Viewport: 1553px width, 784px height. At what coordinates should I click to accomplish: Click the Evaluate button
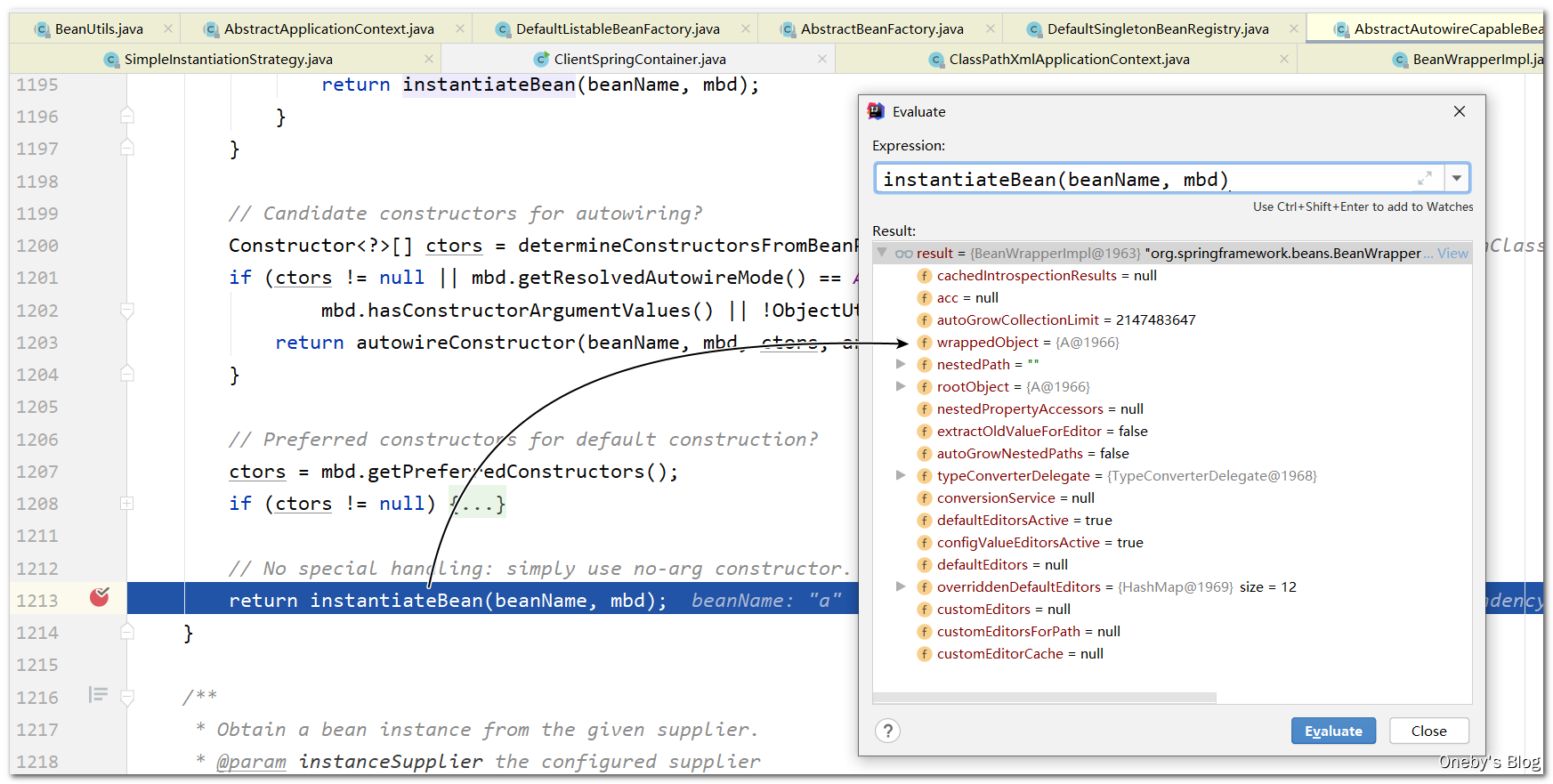point(1333,731)
